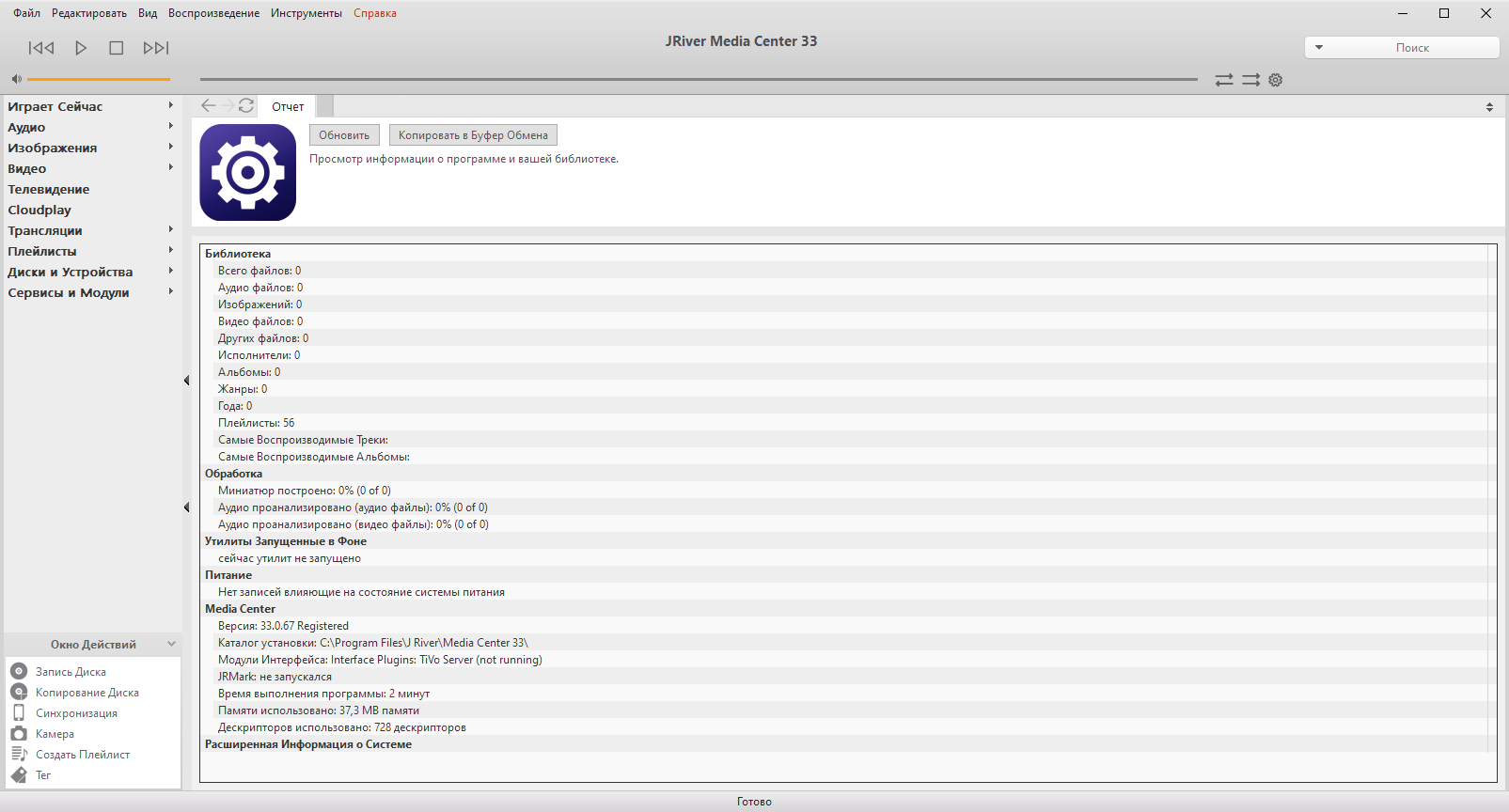Viewport: 1509px width, 812px height.
Task: Click the Тег tag icon
Action: (x=19, y=774)
